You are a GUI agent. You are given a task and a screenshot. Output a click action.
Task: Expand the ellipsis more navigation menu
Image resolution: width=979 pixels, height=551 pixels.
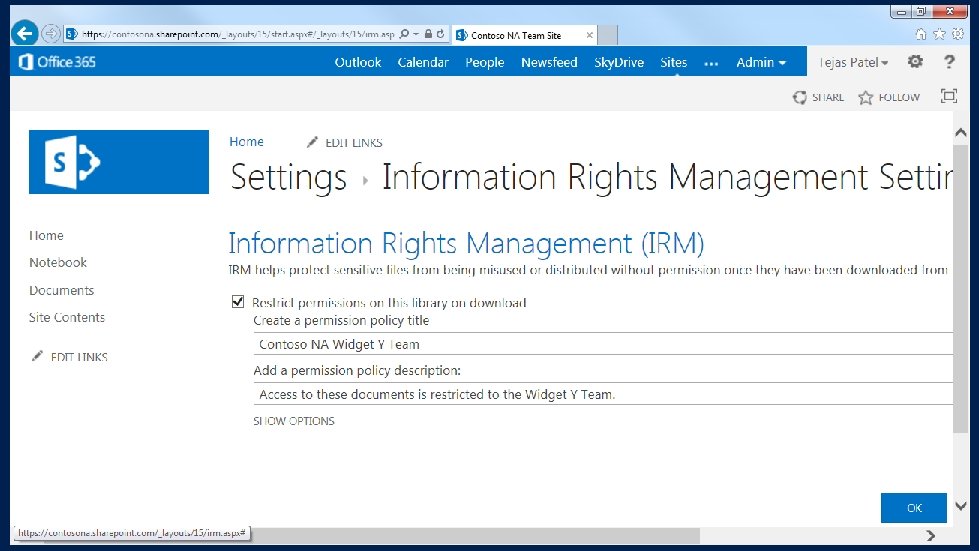coord(711,63)
